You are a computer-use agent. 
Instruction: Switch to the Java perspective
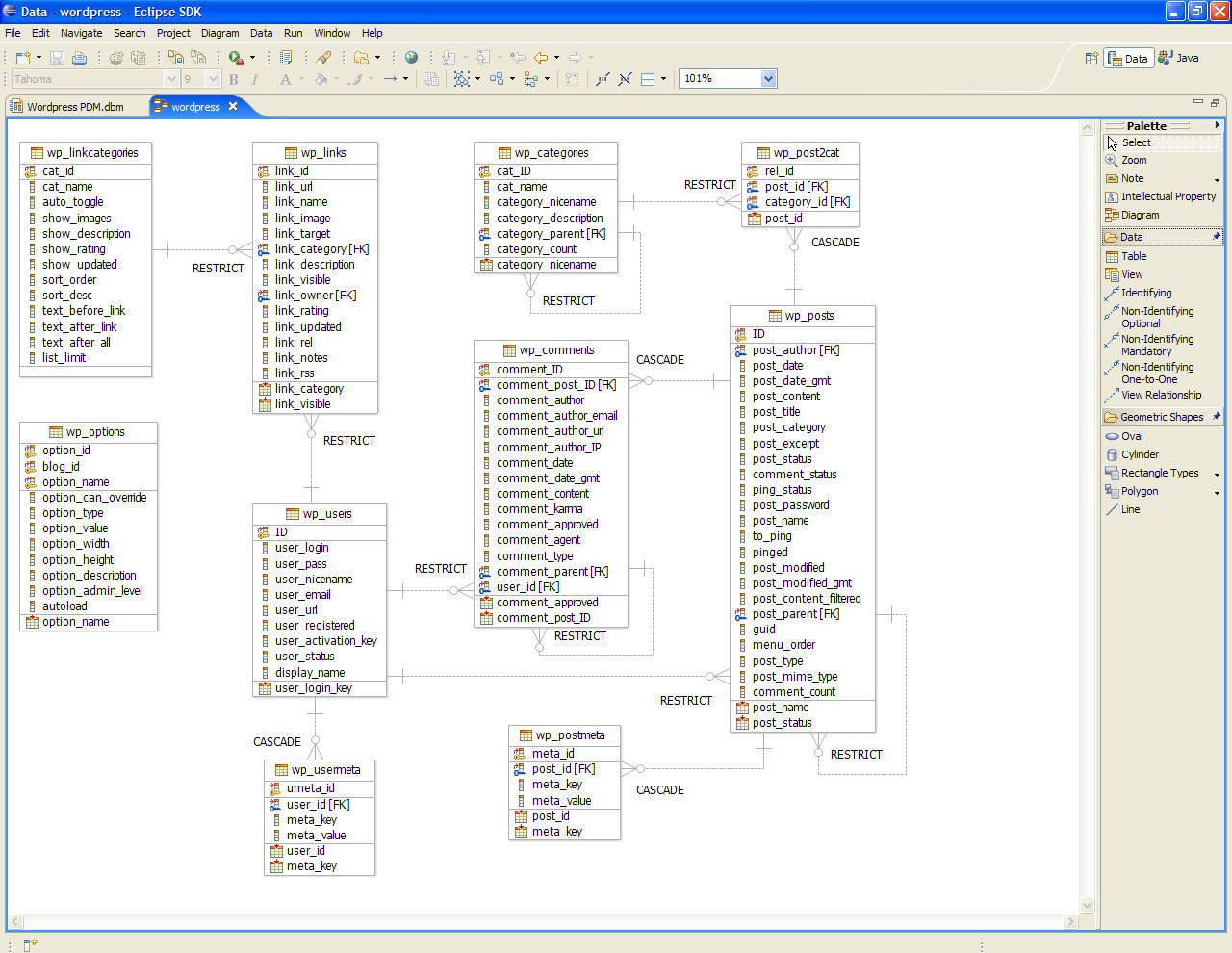(1178, 58)
